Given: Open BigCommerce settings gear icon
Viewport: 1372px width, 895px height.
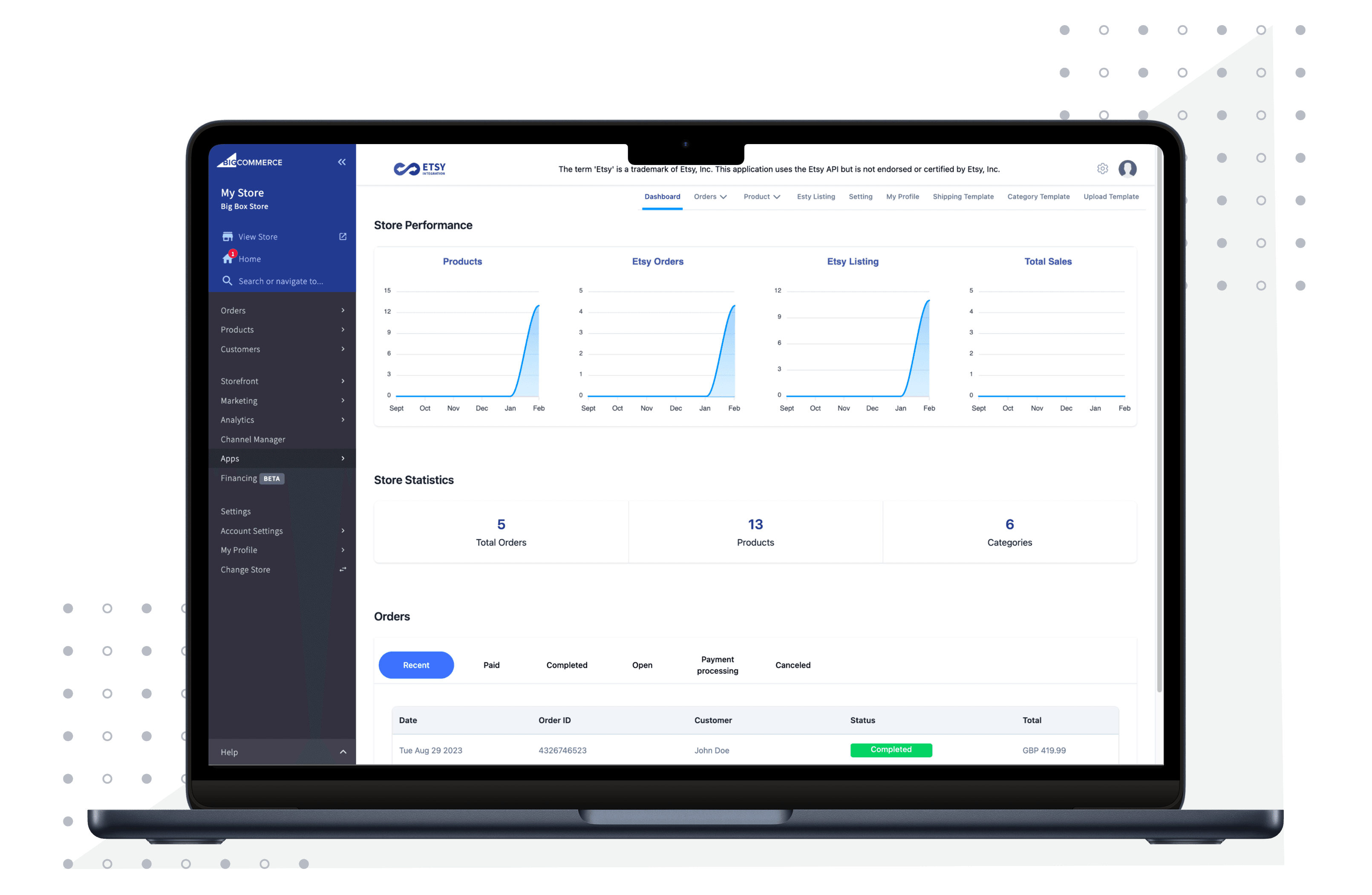Looking at the screenshot, I should [x=1101, y=168].
